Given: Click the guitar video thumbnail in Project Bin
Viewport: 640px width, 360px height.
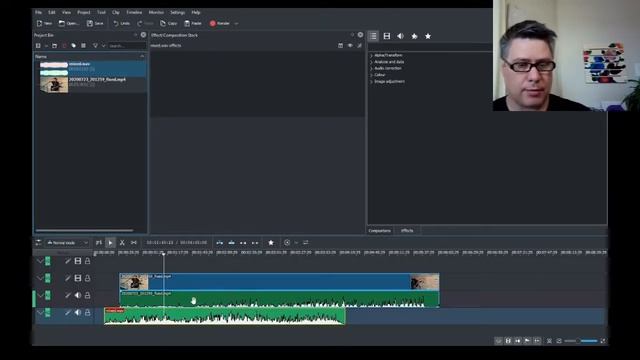Looking at the screenshot, I should coord(54,85).
